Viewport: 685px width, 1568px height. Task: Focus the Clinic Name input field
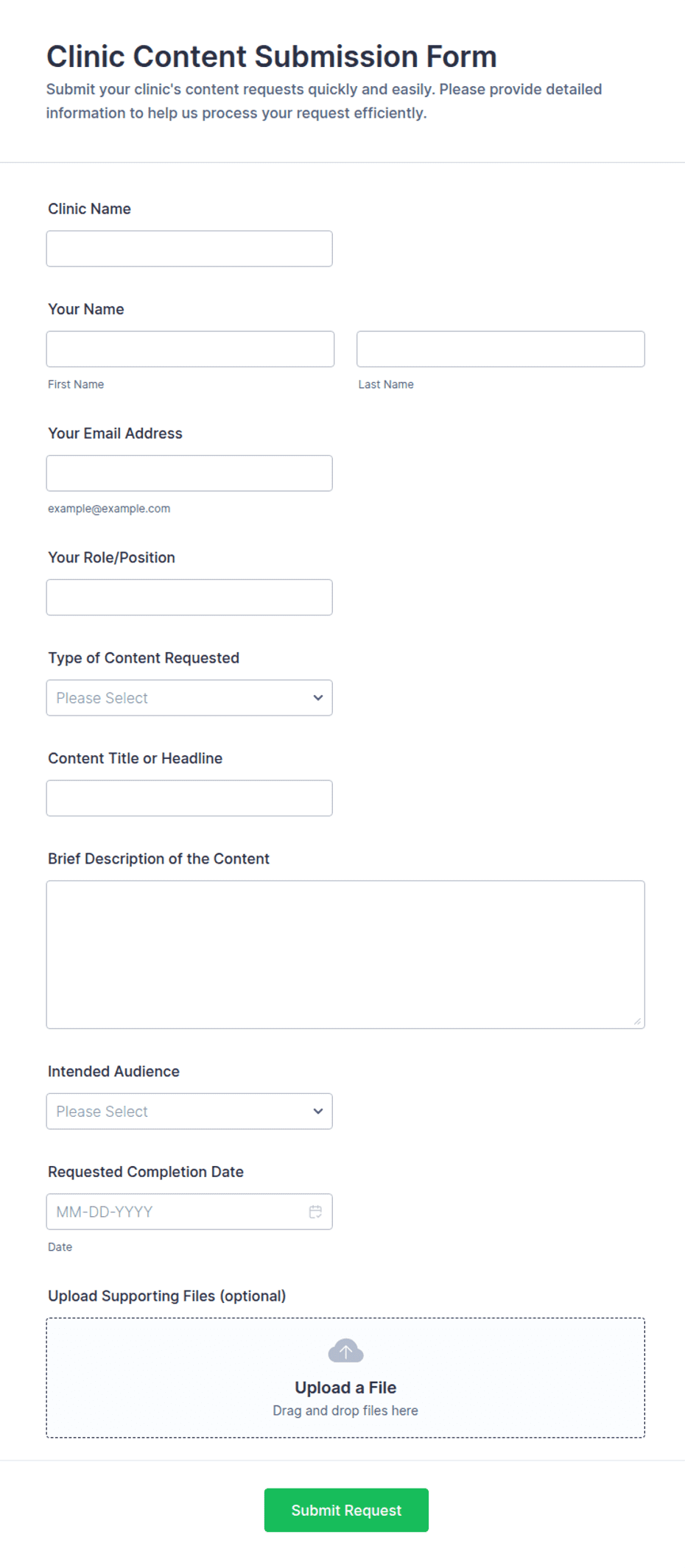click(189, 249)
